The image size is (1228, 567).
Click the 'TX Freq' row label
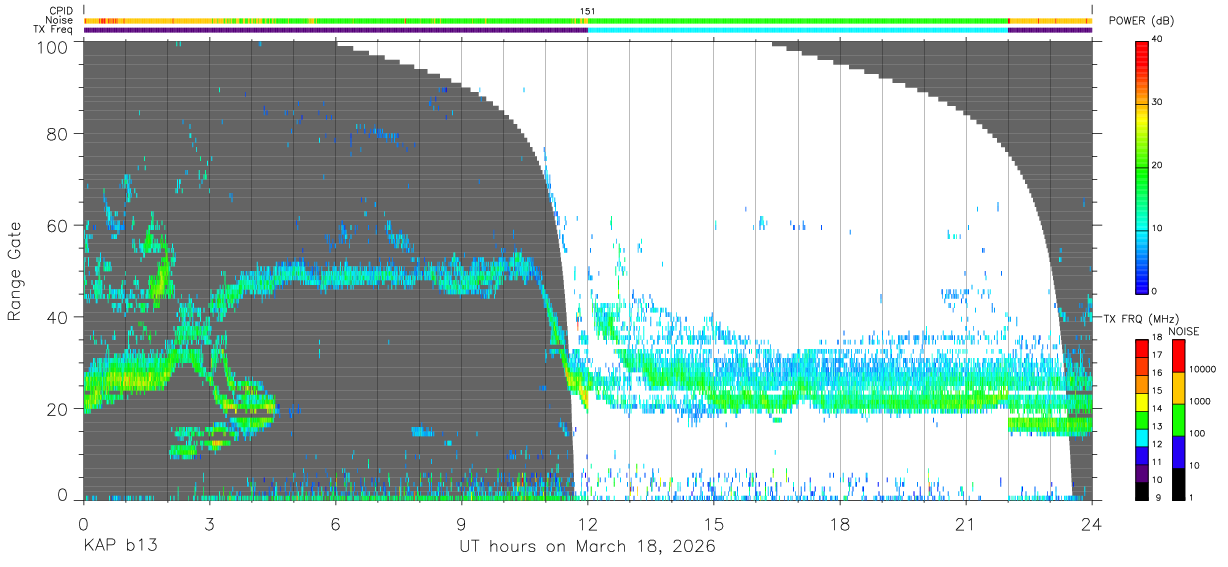pos(54,29)
